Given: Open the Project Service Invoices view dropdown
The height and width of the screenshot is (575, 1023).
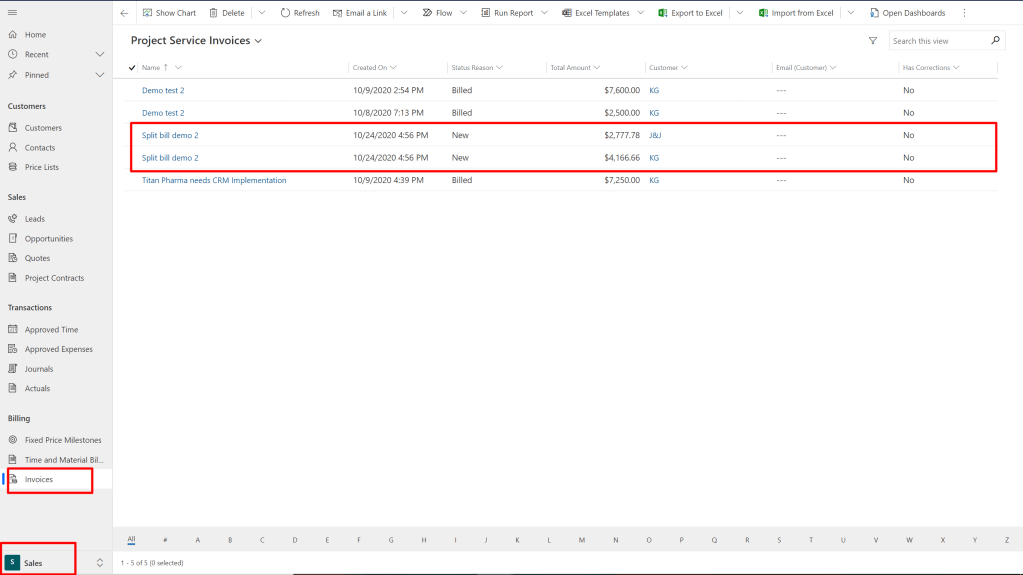Looking at the screenshot, I should tap(258, 41).
